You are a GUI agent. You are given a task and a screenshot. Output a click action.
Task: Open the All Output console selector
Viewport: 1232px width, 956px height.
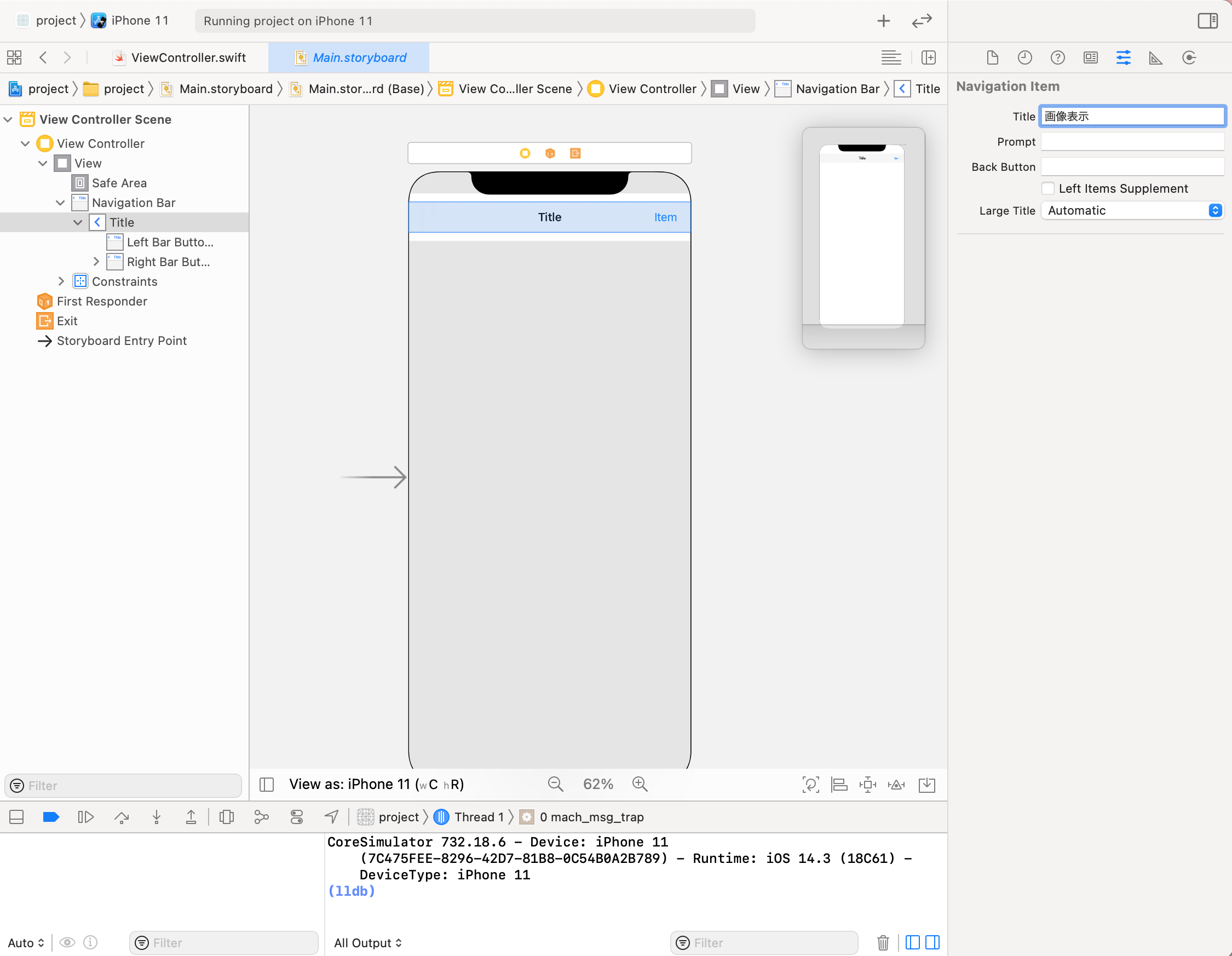[x=368, y=942]
